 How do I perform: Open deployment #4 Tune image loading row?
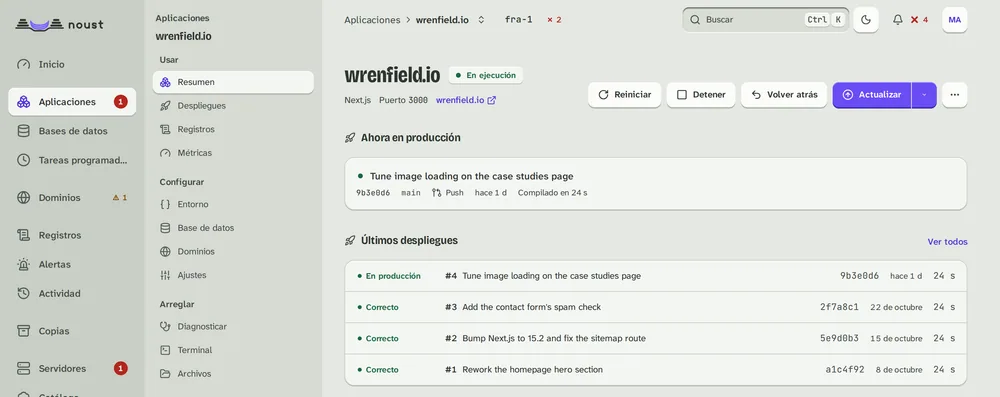(x=656, y=276)
